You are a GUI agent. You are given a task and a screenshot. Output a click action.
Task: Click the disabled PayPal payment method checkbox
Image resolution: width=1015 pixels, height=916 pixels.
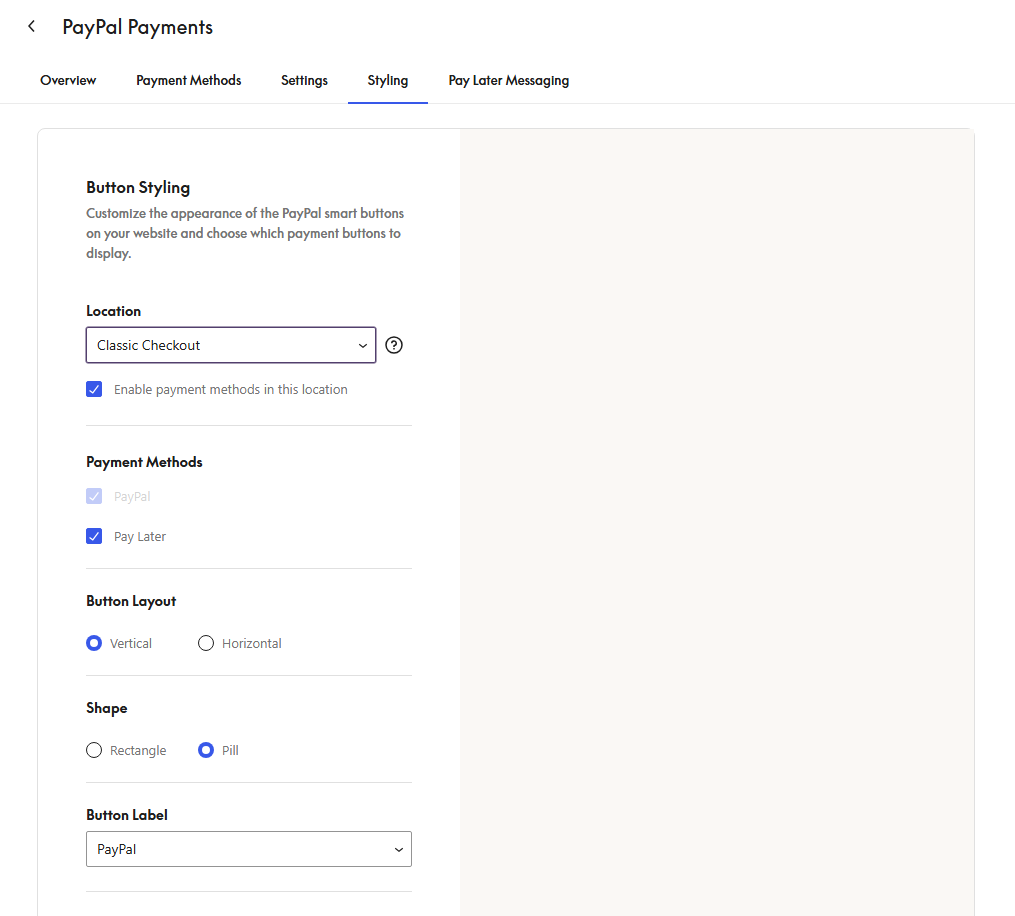point(94,497)
